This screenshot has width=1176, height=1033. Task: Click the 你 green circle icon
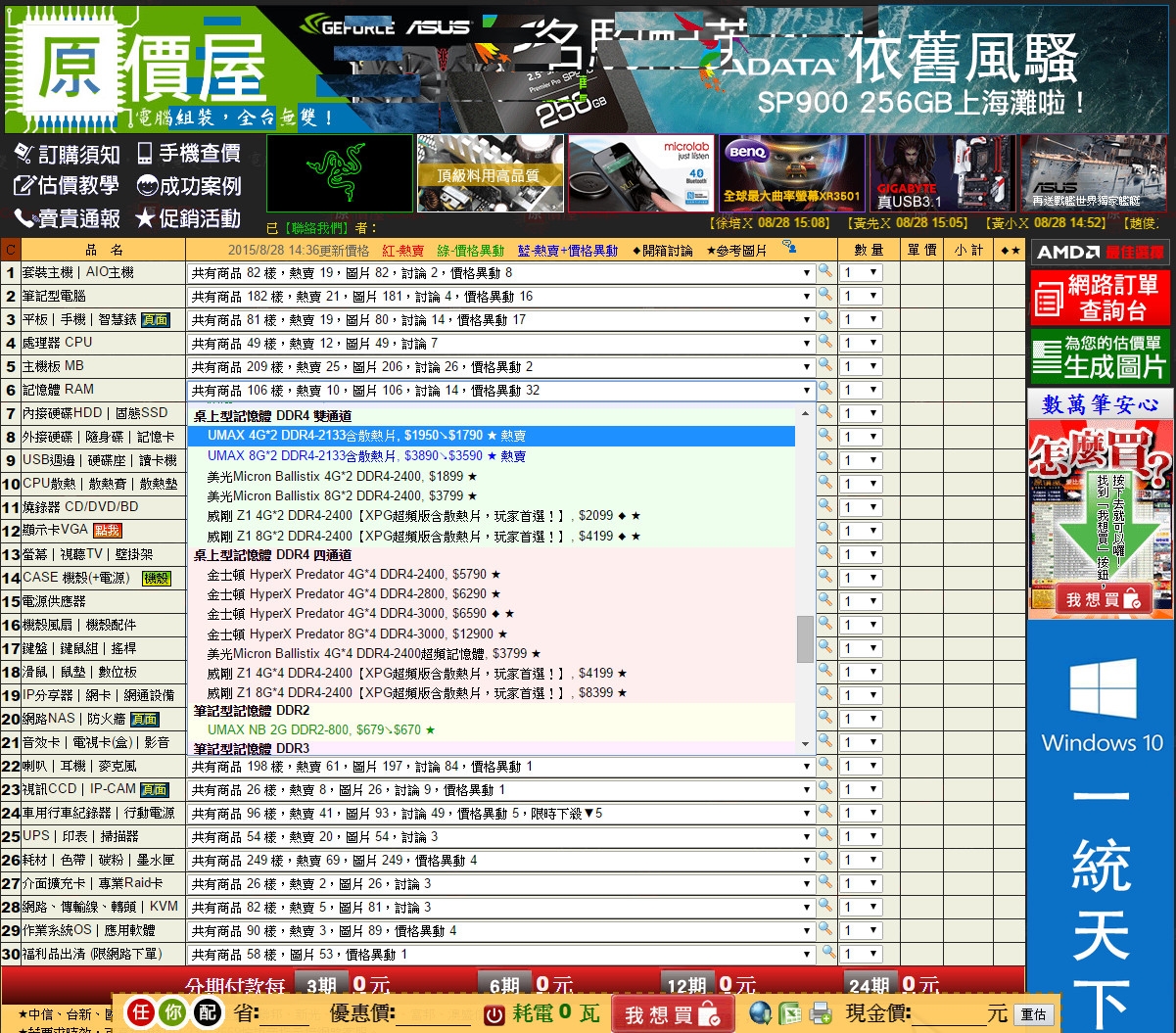tap(173, 1012)
